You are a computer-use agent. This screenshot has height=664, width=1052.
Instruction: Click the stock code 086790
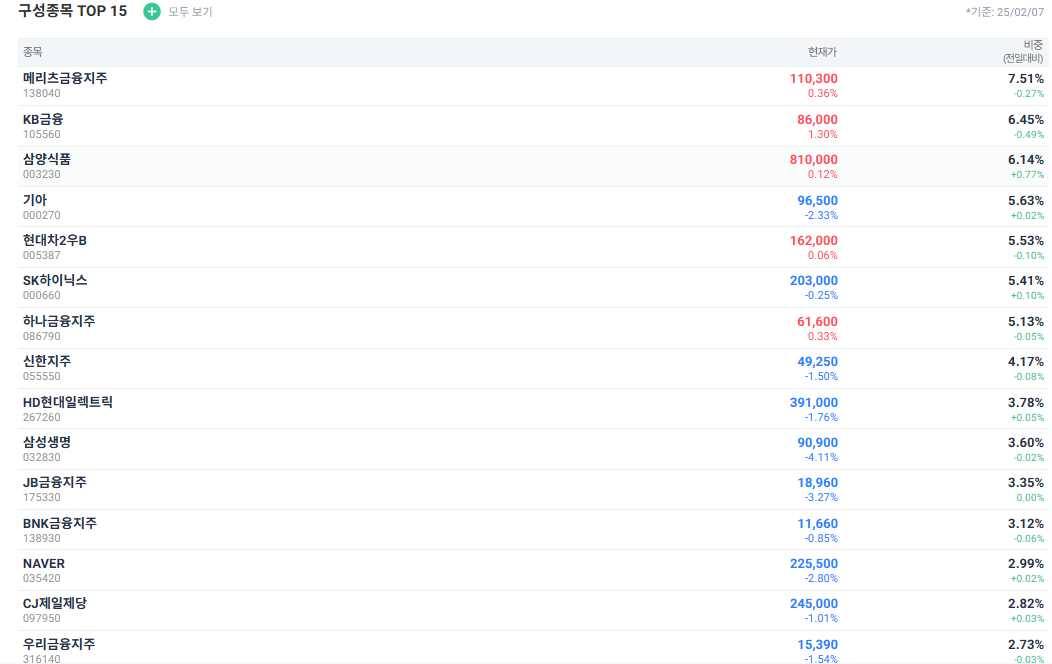(x=42, y=337)
